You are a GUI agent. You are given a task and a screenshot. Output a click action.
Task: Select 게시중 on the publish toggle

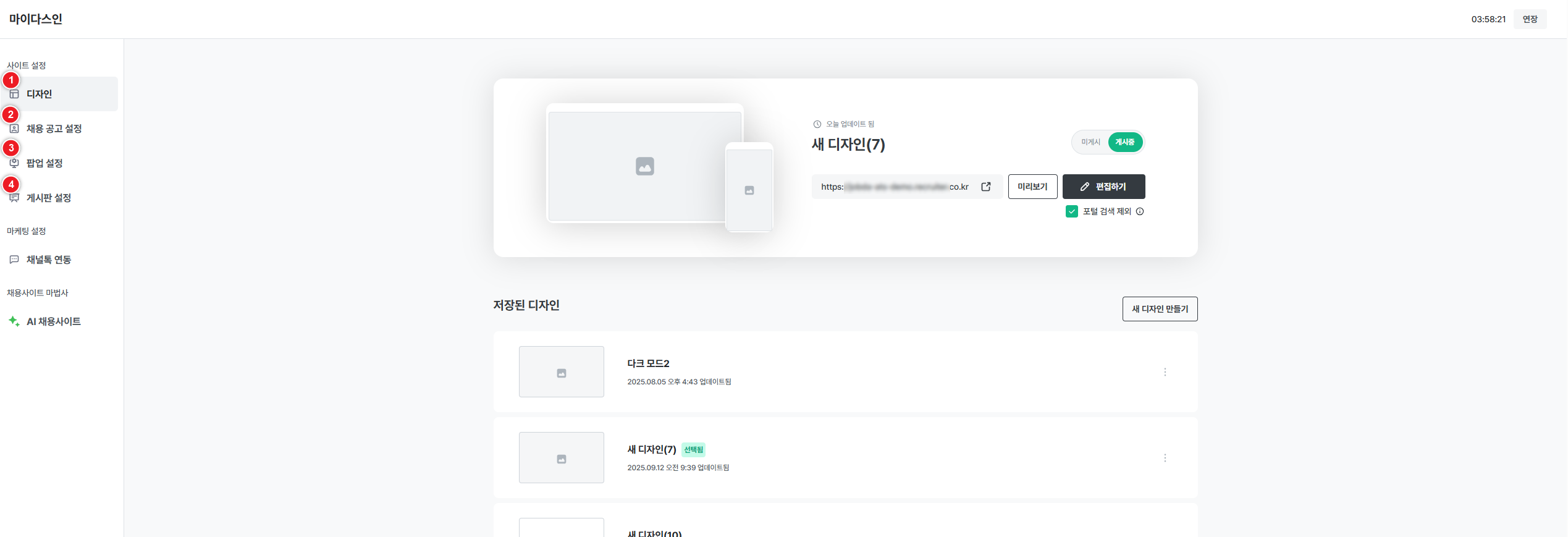point(1124,142)
